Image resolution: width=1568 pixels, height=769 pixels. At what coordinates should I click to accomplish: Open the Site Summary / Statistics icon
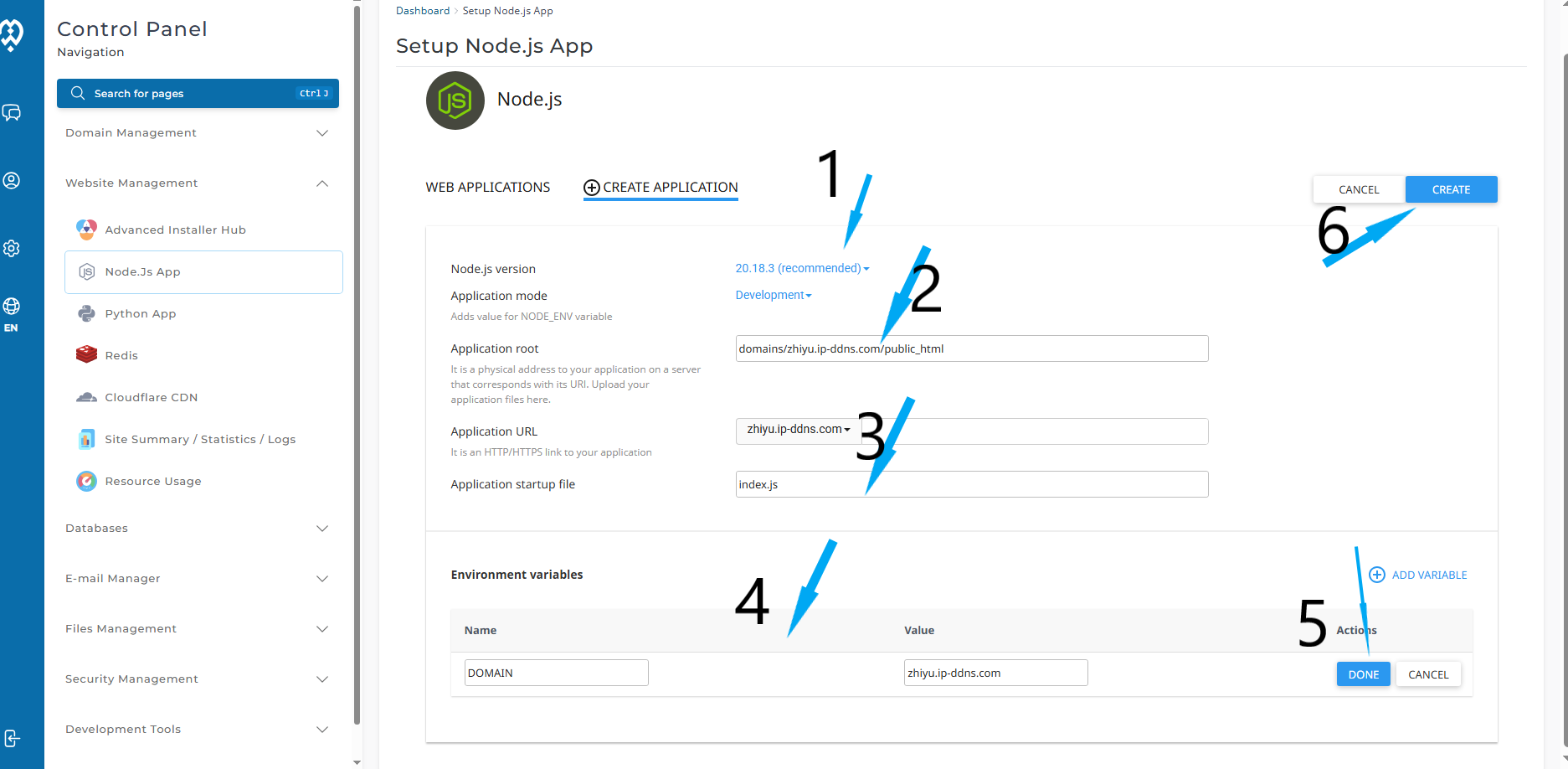pos(86,439)
